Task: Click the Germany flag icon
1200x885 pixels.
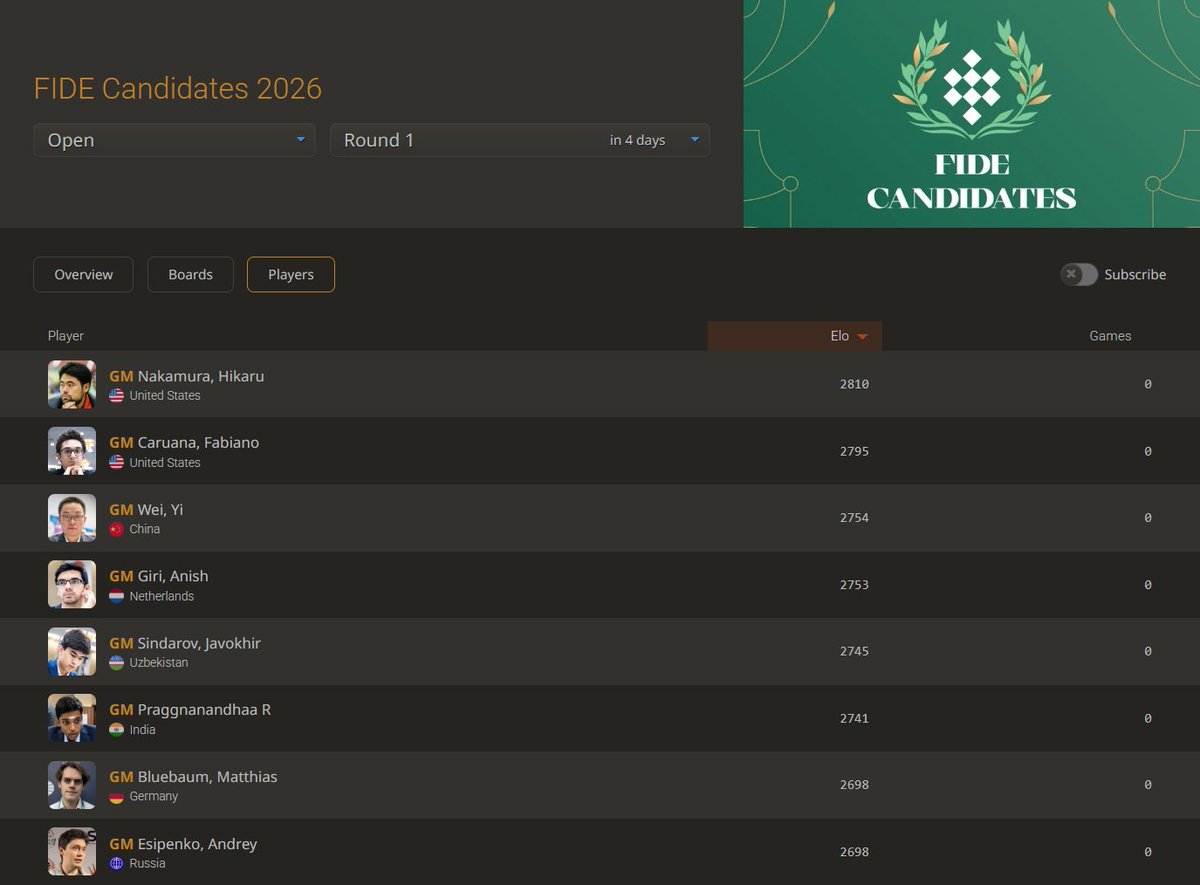Action: [x=117, y=797]
